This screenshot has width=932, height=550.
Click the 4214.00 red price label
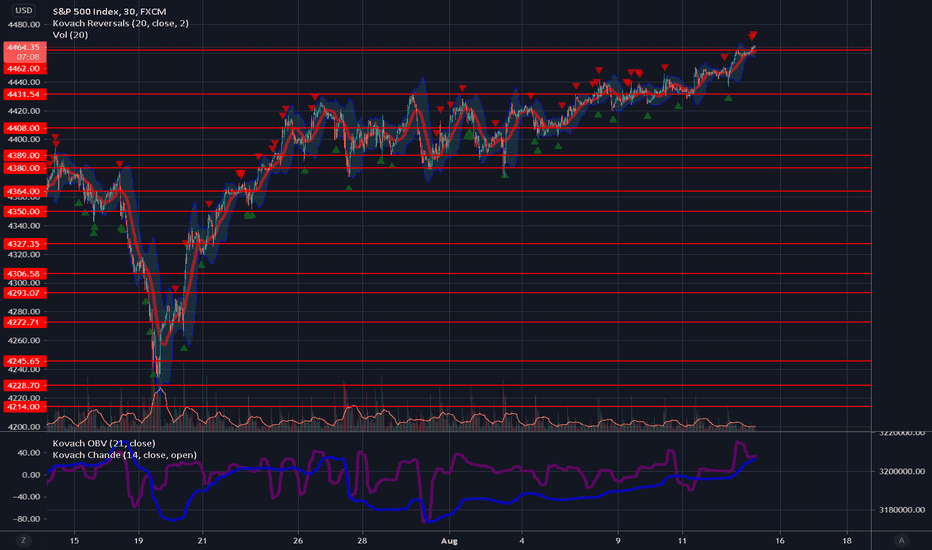[24, 407]
